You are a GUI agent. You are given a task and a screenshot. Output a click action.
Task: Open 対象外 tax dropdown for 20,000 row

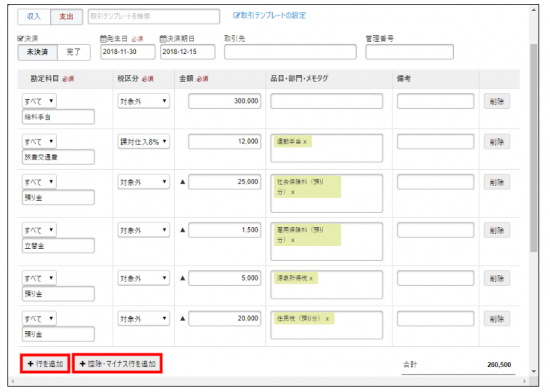[x=143, y=319]
